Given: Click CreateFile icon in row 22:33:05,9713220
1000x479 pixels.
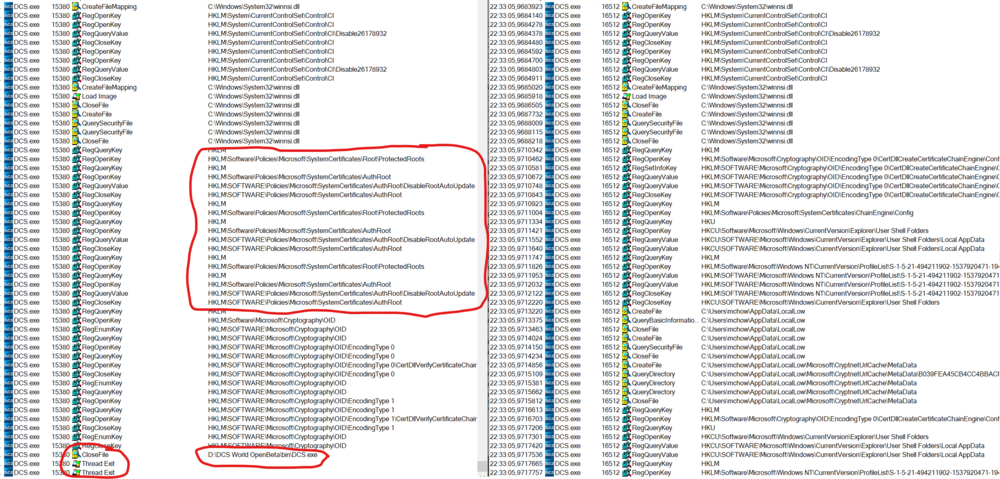Looking at the screenshot, I should pos(626,311).
